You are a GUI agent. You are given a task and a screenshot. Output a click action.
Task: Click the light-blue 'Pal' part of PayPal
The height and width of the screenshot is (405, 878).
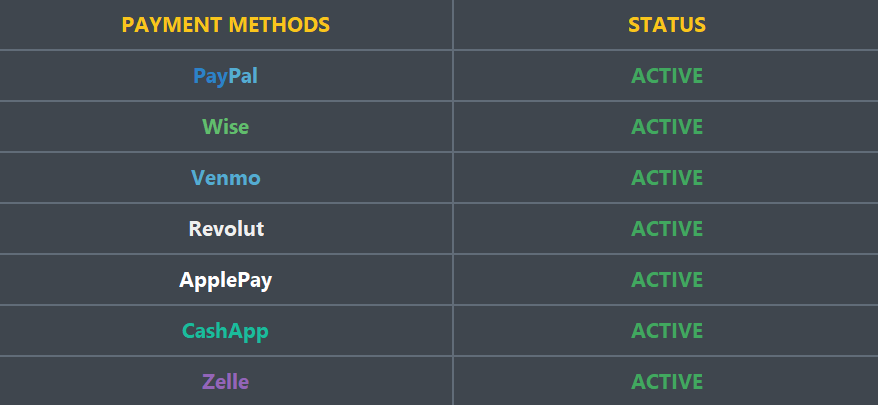[x=243, y=76]
